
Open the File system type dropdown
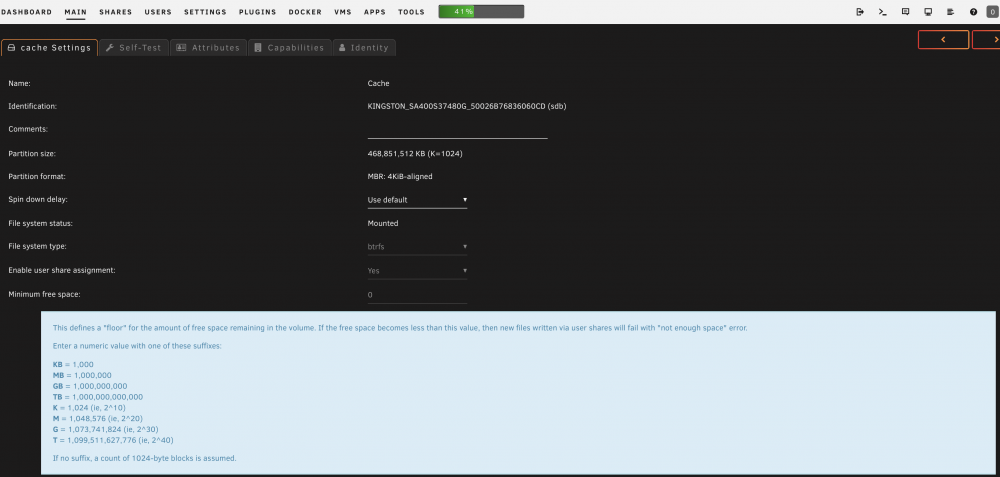point(417,246)
